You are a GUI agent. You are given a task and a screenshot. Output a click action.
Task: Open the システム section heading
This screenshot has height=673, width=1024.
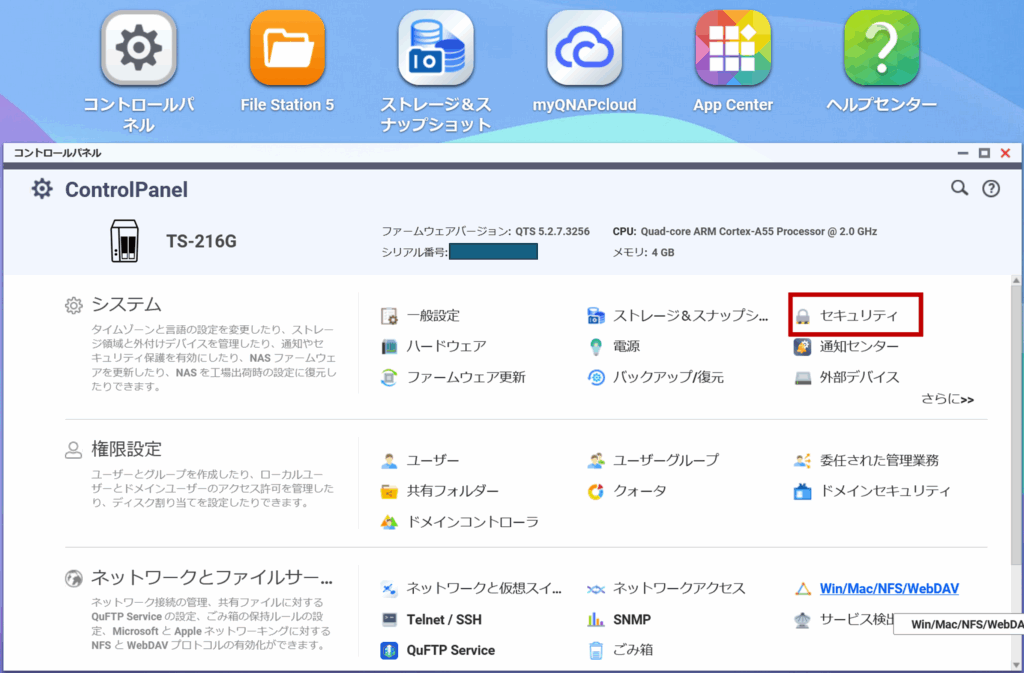point(126,305)
